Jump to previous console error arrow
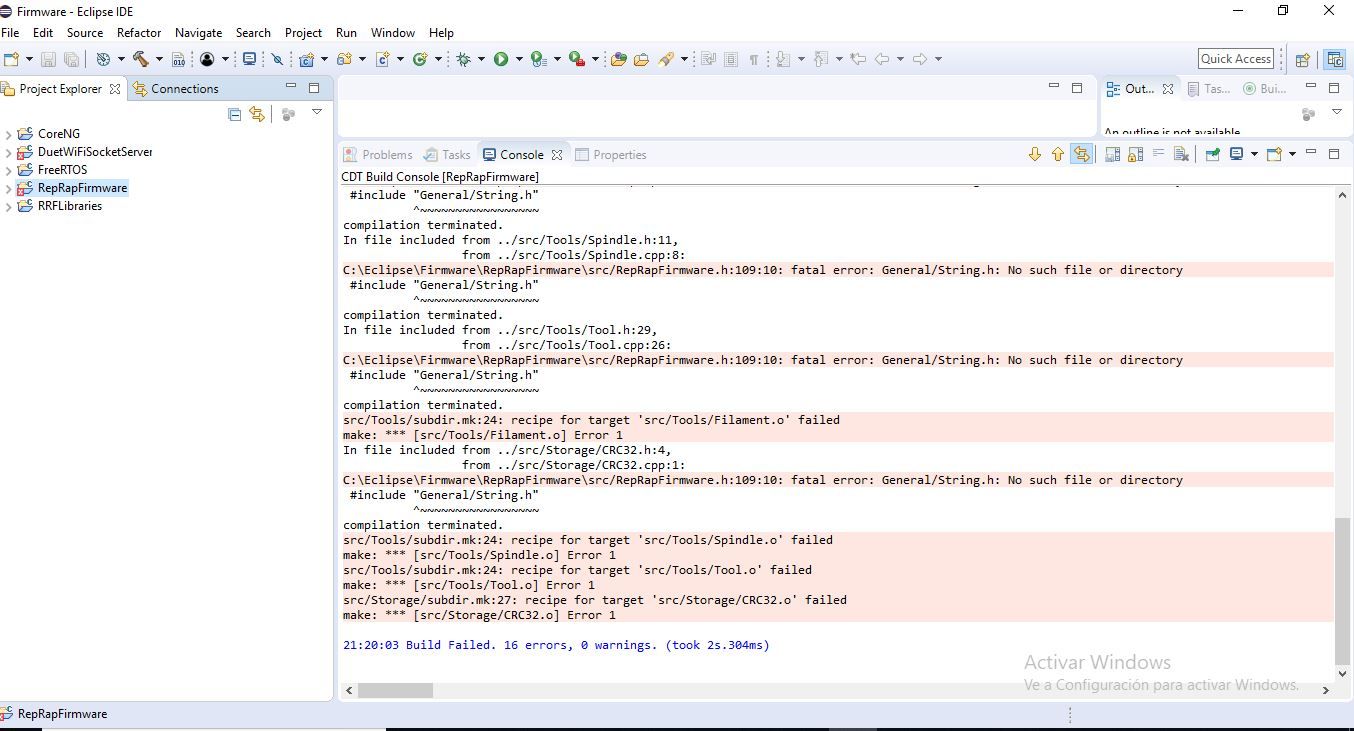 [1057, 154]
